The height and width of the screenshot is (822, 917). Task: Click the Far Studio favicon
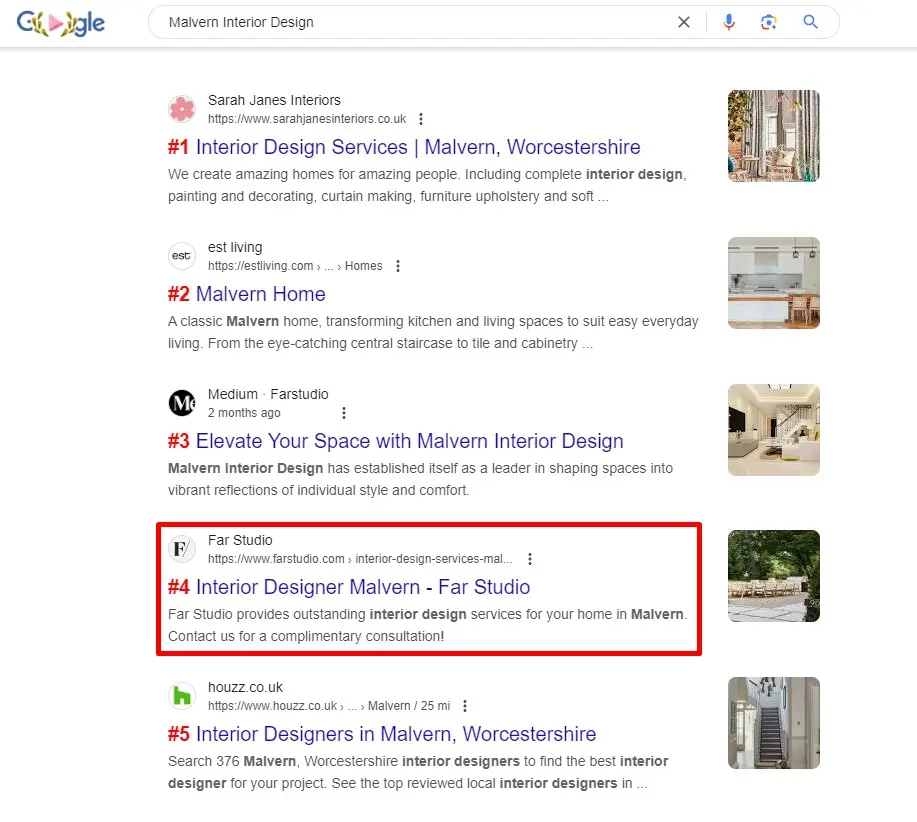(x=182, y=549)
